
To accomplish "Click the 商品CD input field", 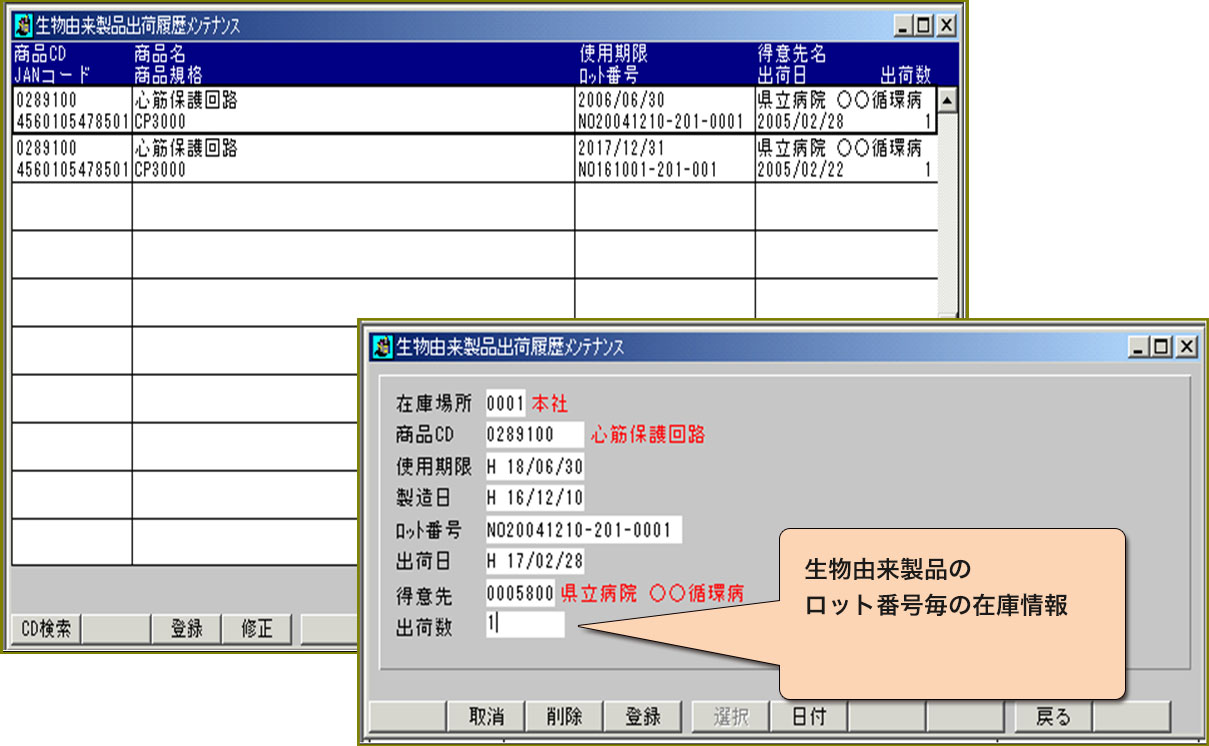I will tap(533, 435).
